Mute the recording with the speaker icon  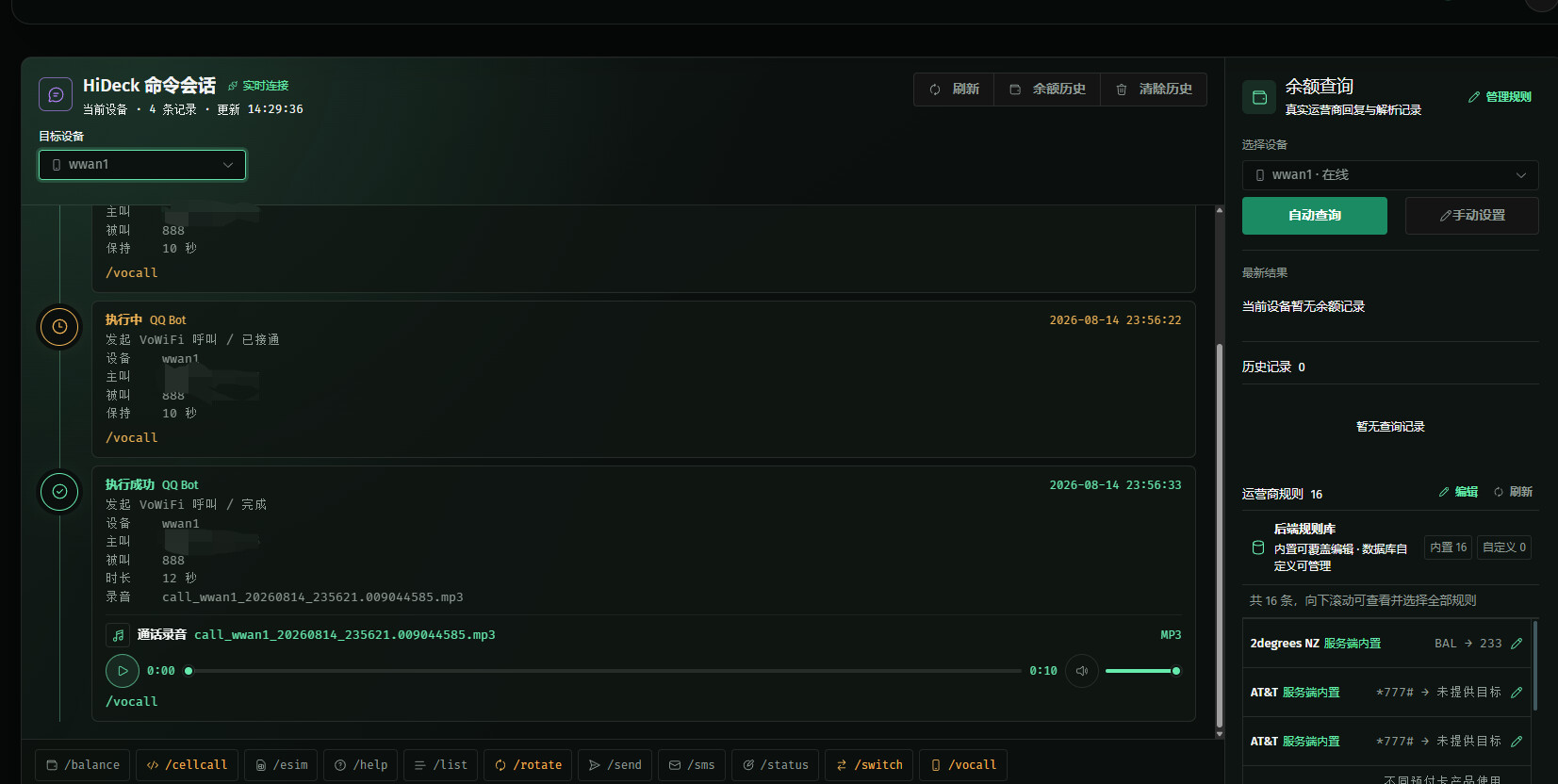tap(1082, 671)
